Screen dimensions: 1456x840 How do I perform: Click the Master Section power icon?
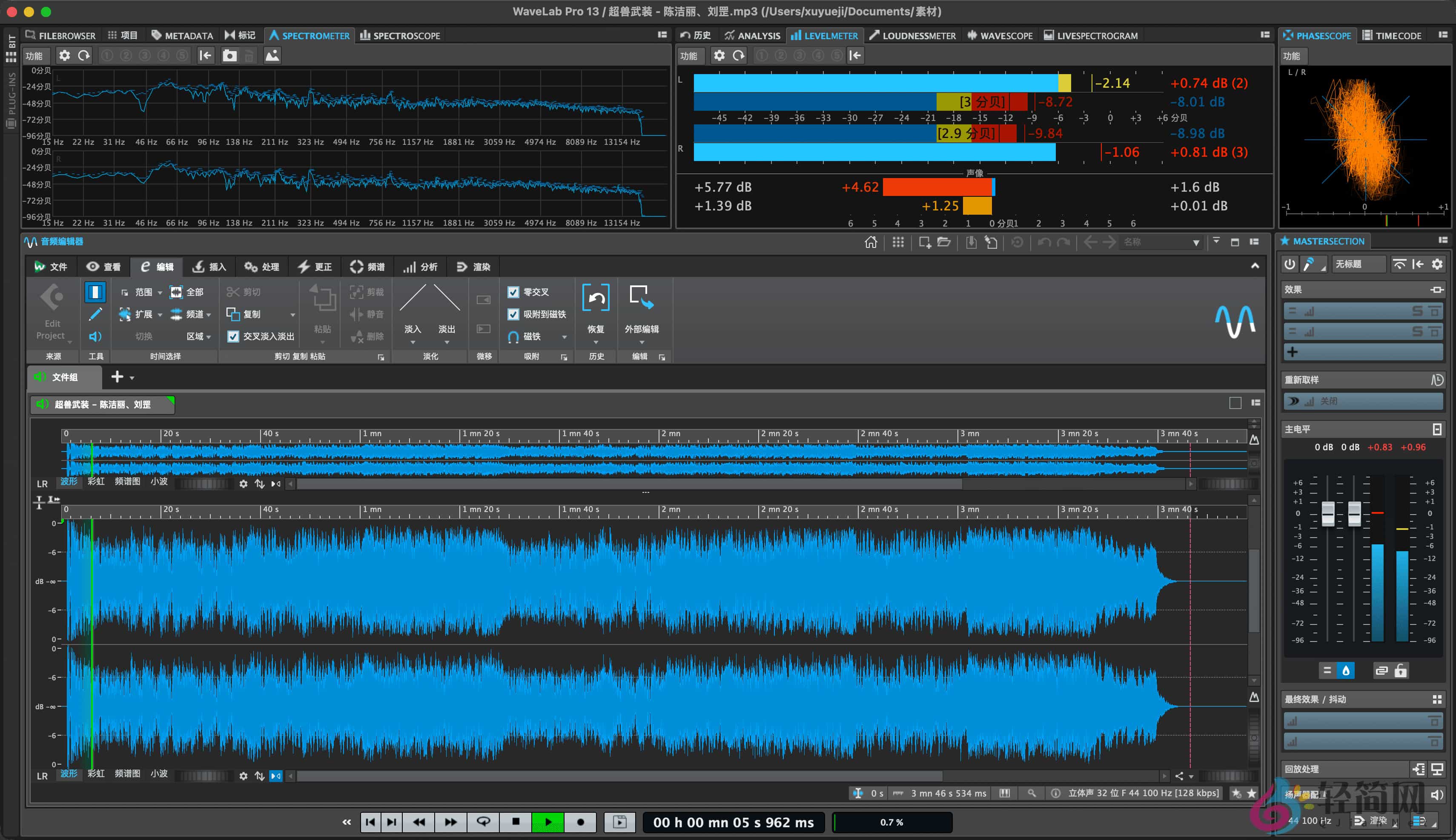point(1290,264)
